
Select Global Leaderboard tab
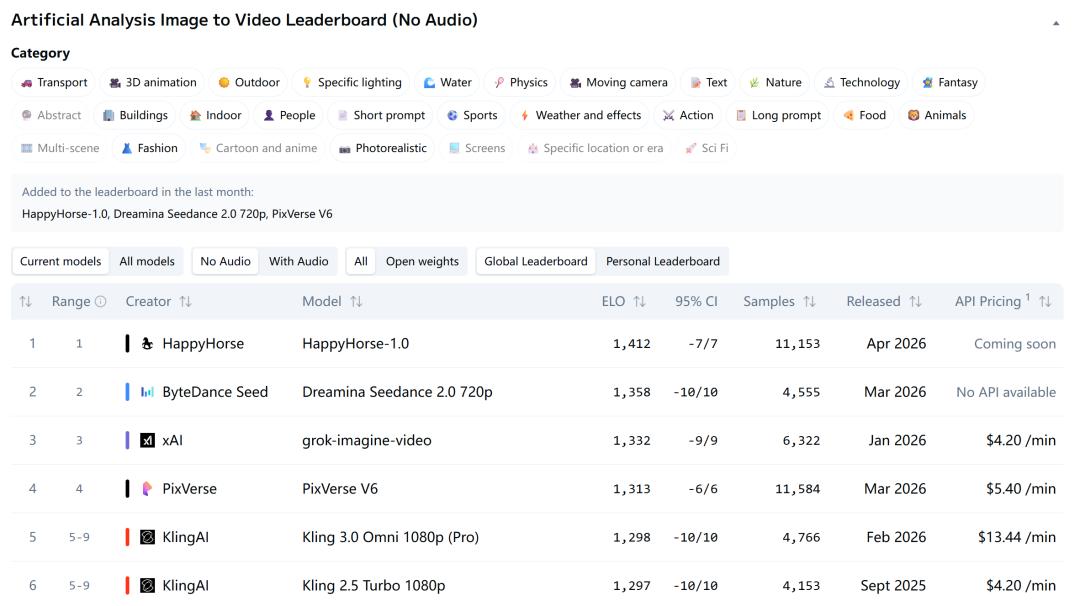[536, 261]
